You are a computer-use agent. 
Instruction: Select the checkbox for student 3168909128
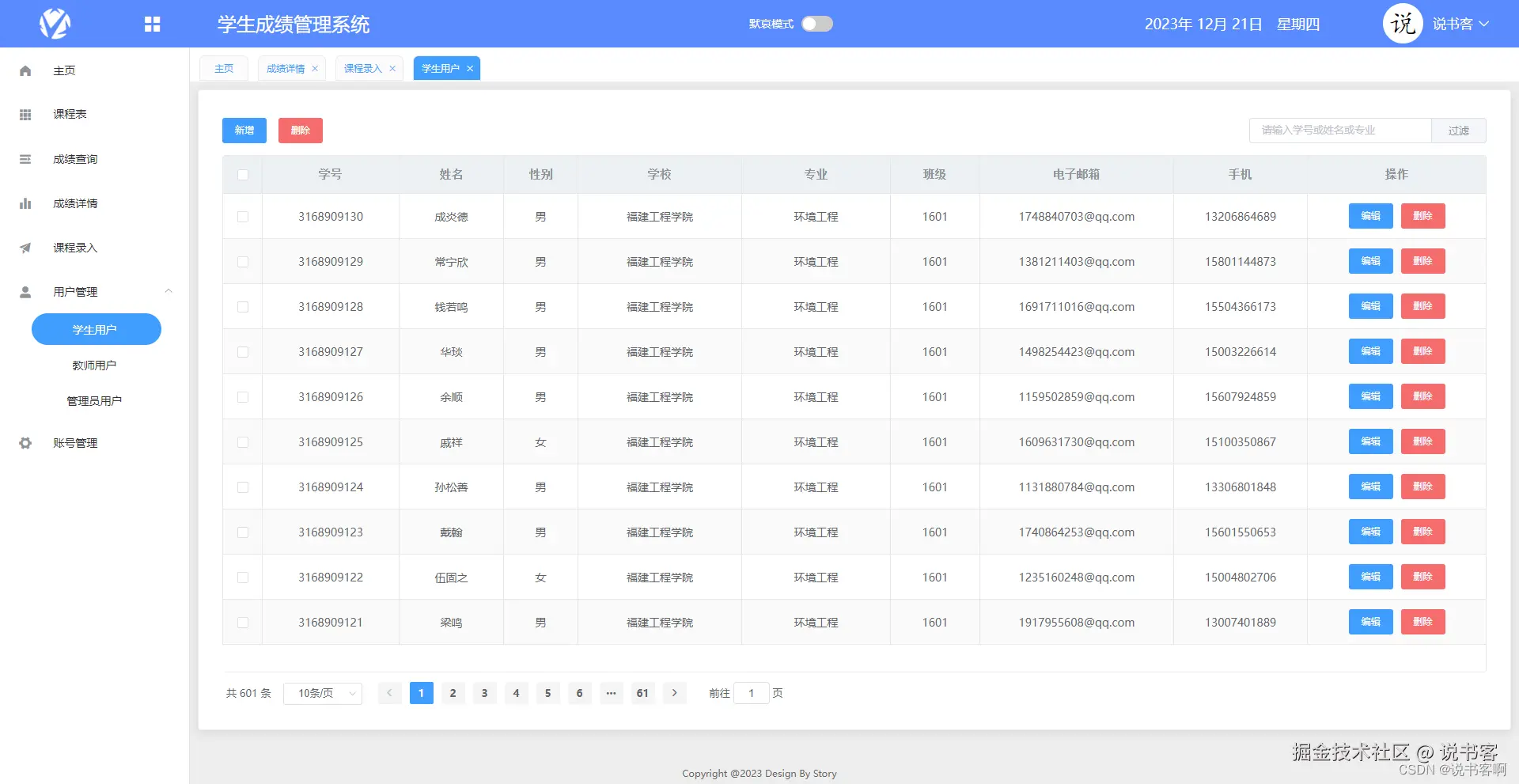click(x=243, y=307)
